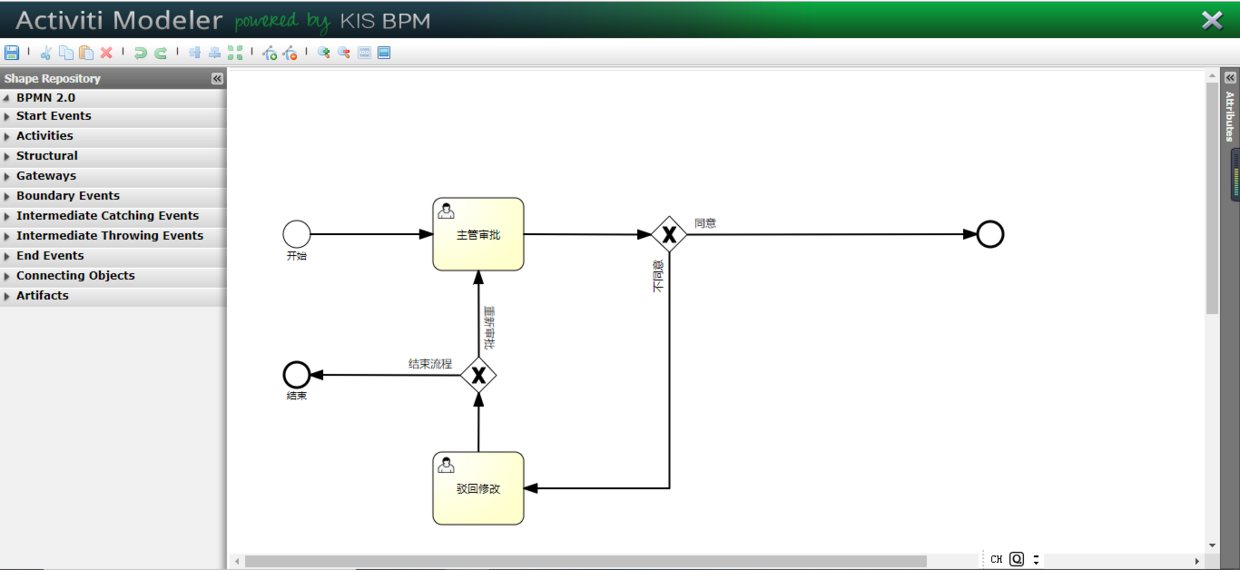Click the 不同意 flow label
Screen dimensions: 1240x570
click(658, 276)
